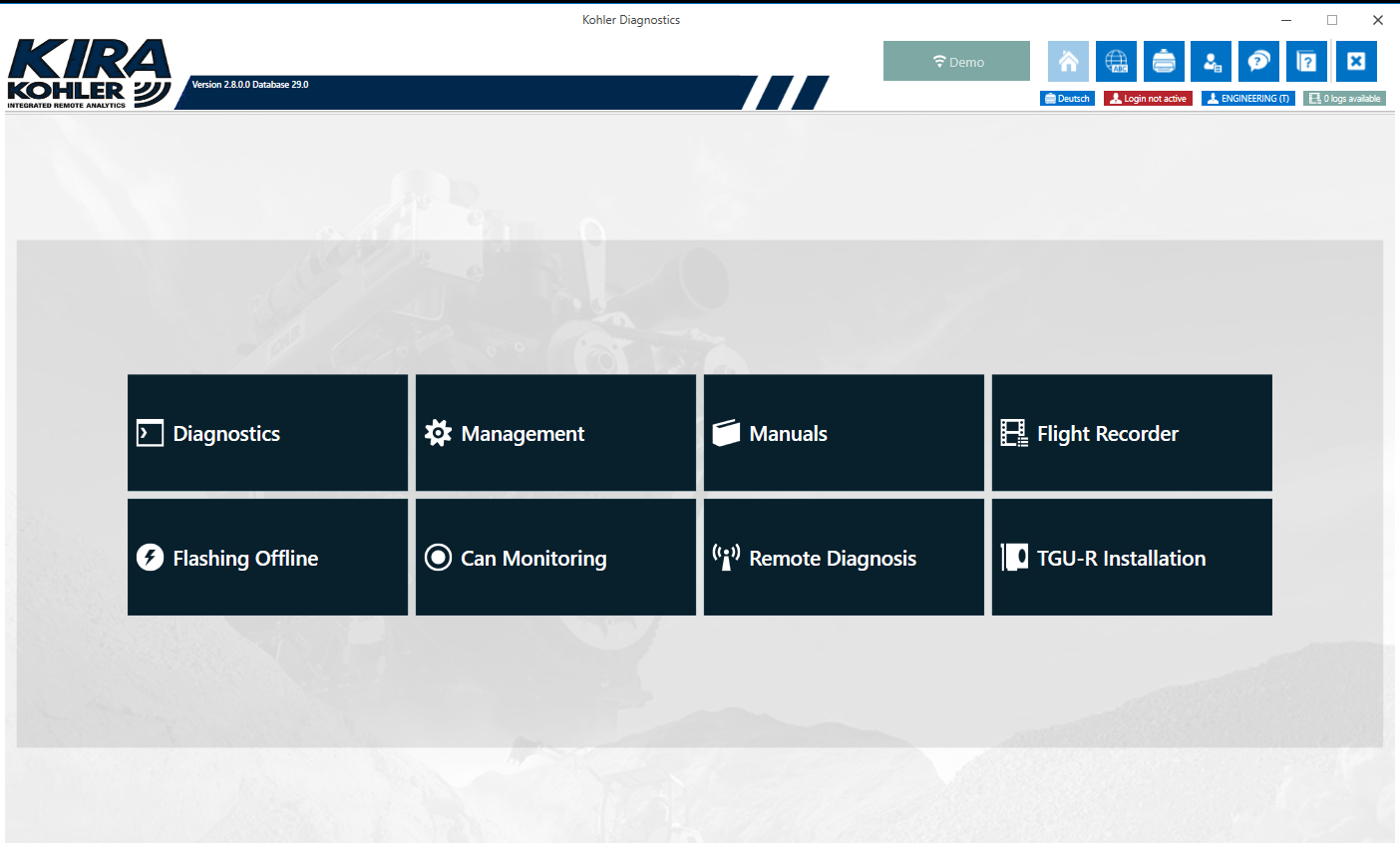
Task: Maximize the Kohler Diagnostics window
Action: pos(1332,20)
